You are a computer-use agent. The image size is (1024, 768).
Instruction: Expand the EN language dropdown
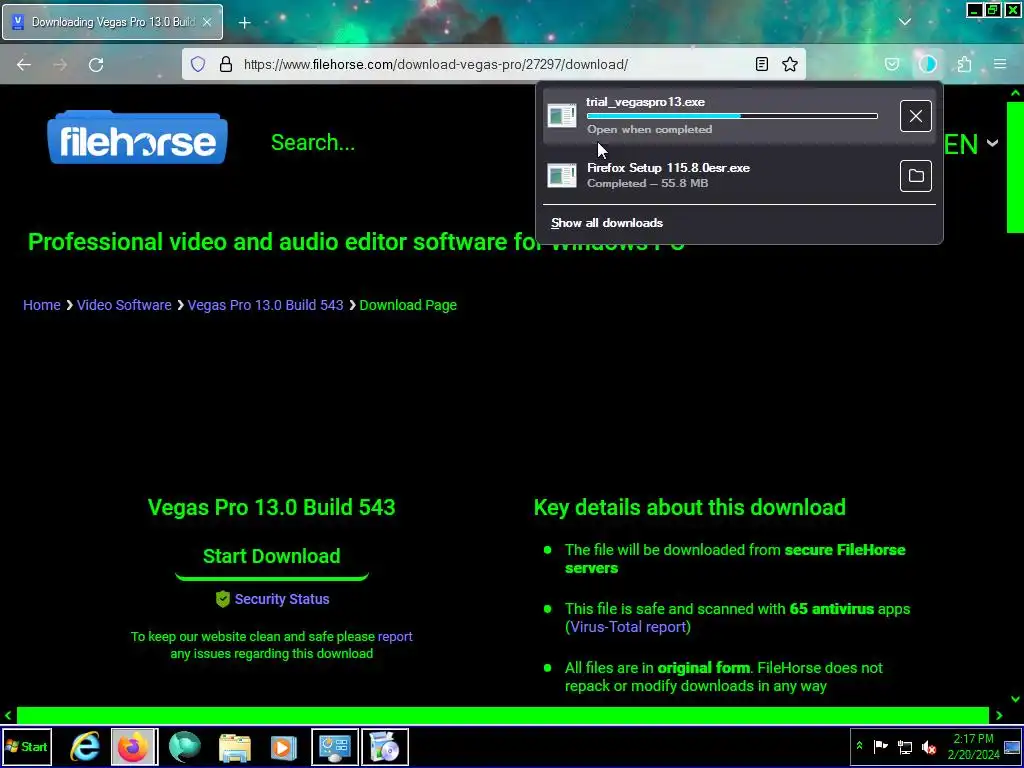tap(970, 144)
